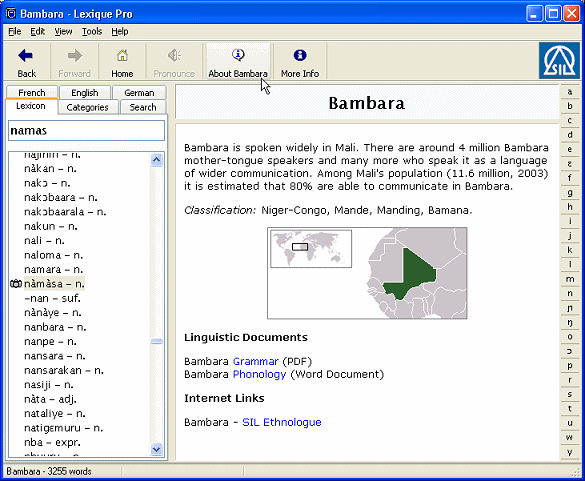
Task: Select the word 'namara – n.'
Action: coord(53,269)
